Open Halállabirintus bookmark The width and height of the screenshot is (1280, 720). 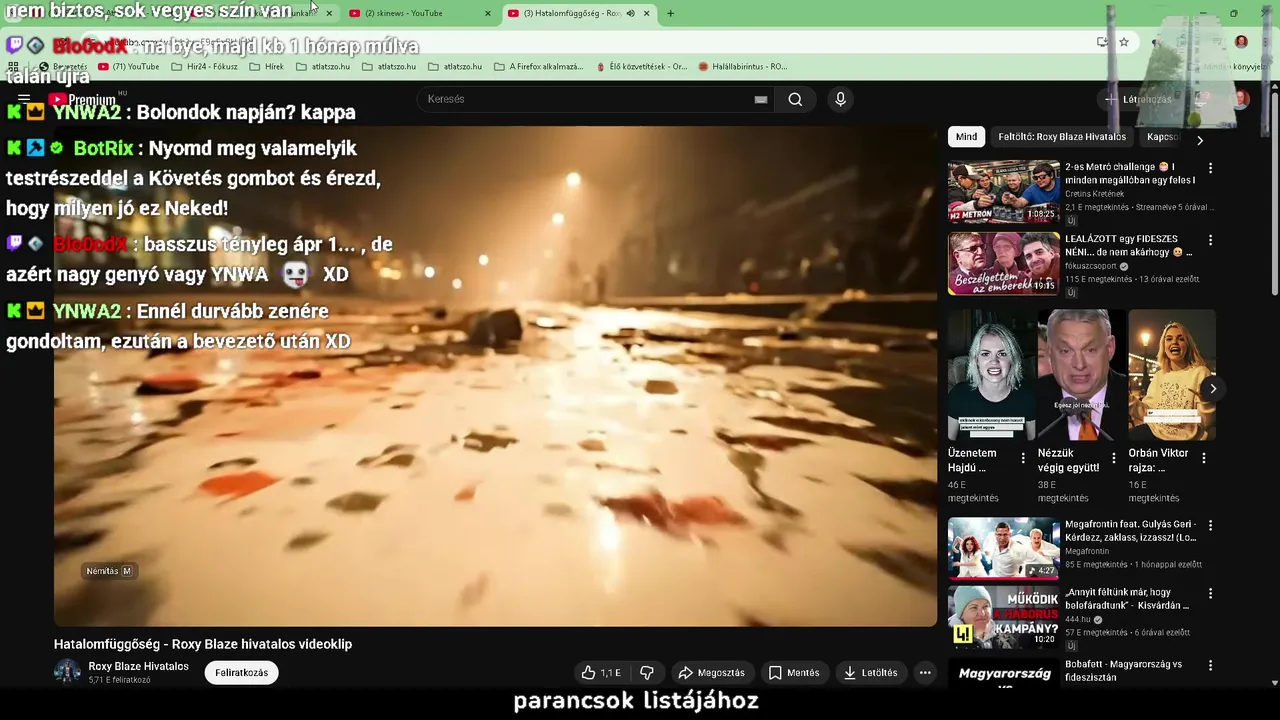[x=743, y=67]
